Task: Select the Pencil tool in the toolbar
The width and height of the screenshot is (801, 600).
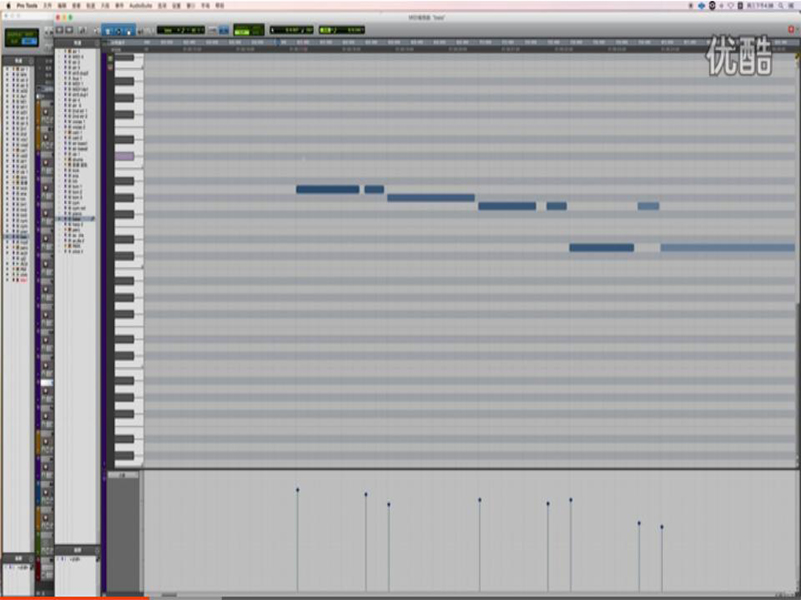Action: [x=140, y=30]
